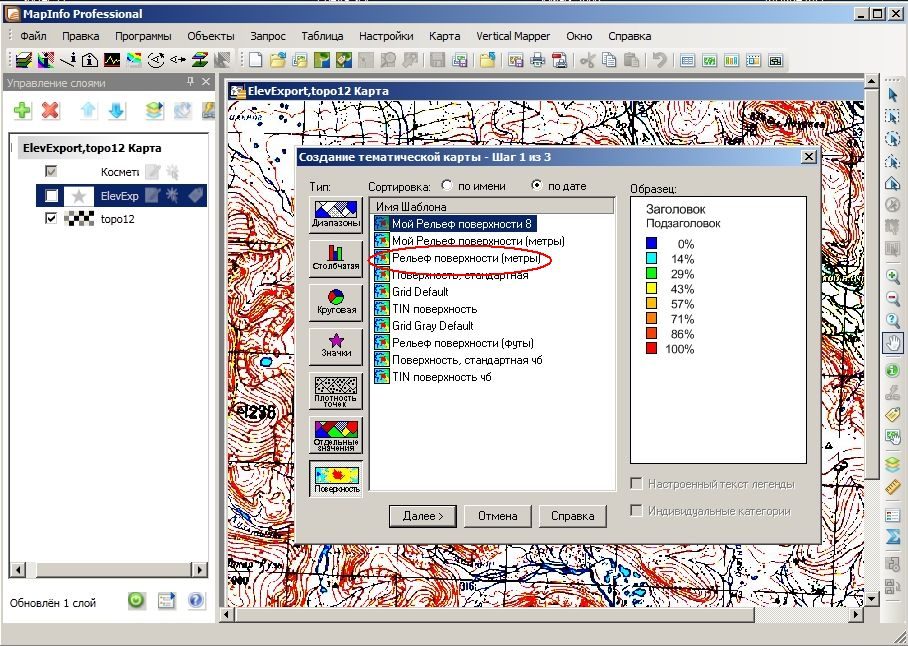Select the 'по имени' sort radio button
The height and width of the screenshot is (646, 908).
pyautogui.click(x=447, y=185)
